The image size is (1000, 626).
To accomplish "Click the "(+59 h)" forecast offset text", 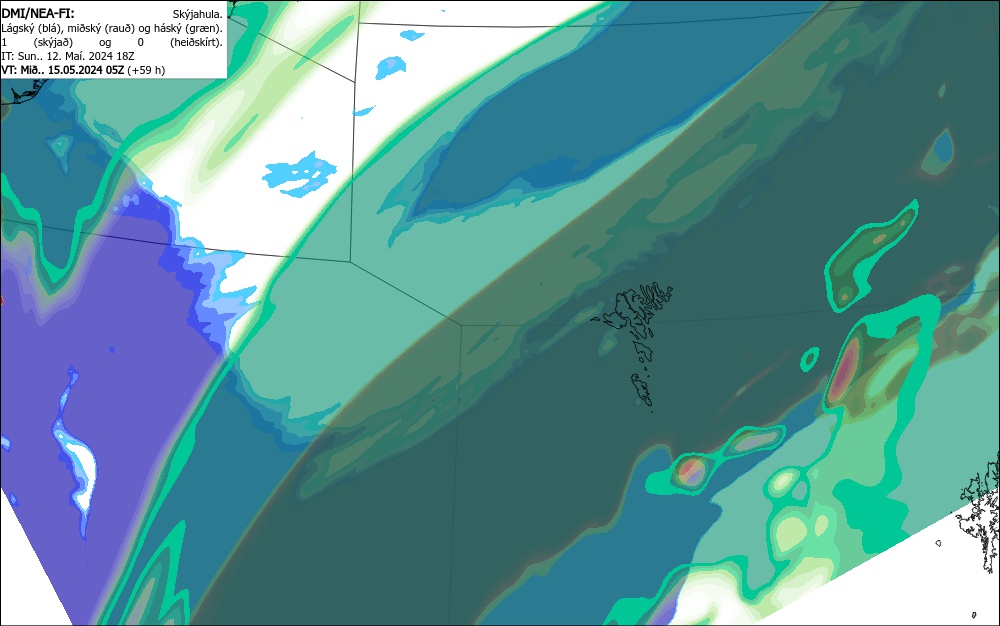I will pyautogui.click(x=146, y=70).
